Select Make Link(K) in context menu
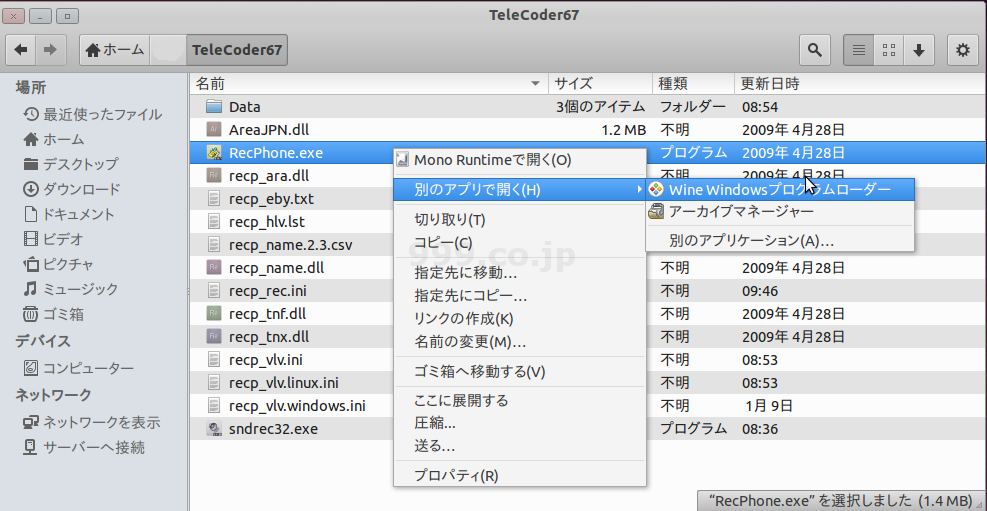Image resolution: width=987 pixels, height=511 pixels. pyautogui.click(x=520, y=319)
